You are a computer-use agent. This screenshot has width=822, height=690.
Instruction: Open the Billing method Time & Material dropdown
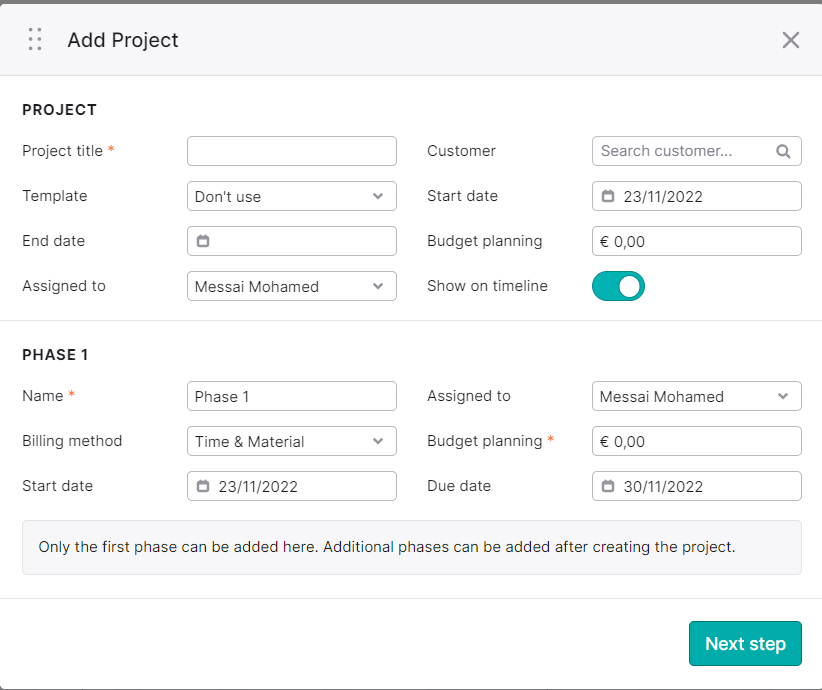click(291, 441)
